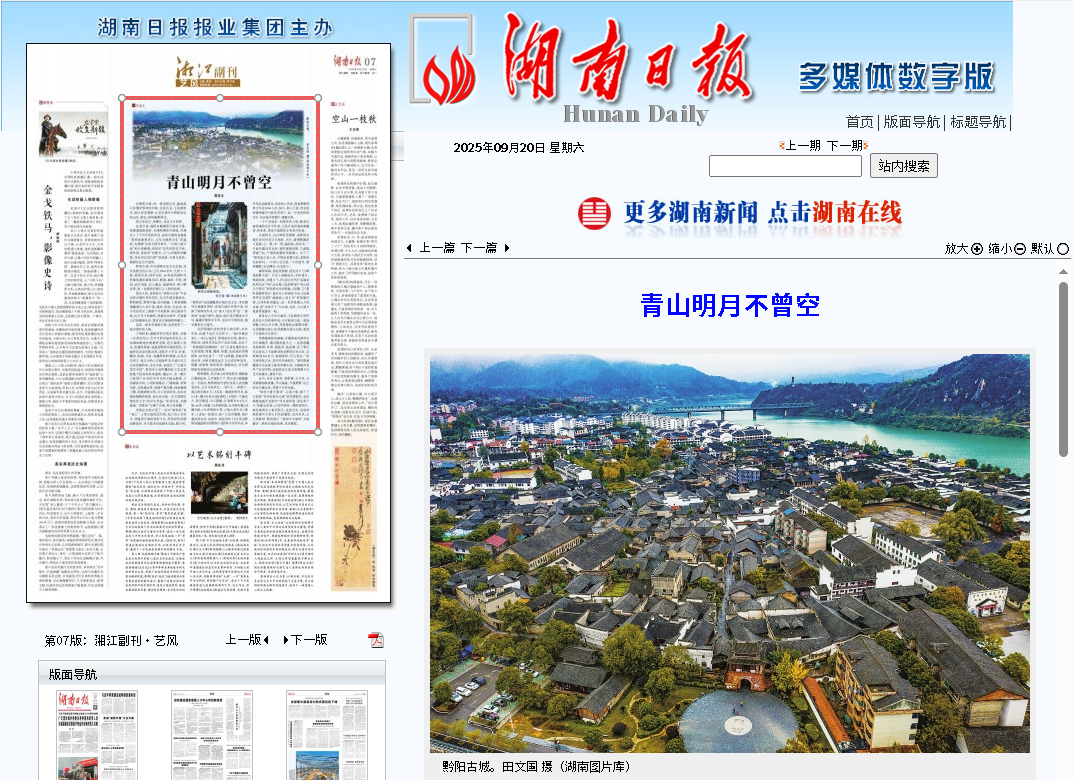Click the scrollbar up arrow in article pane
Image resolution: width=1073 pixels, height=780 pixels.
(x=1063, y=272)
